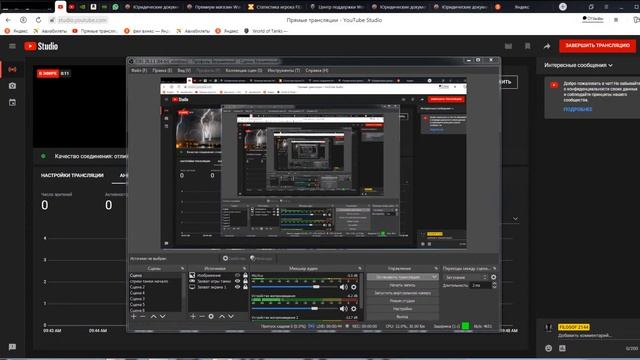This screenshot has height=360, width=640.
Task: Open the YouTube Studio hamburger menu
Action: tap(12, 46)
